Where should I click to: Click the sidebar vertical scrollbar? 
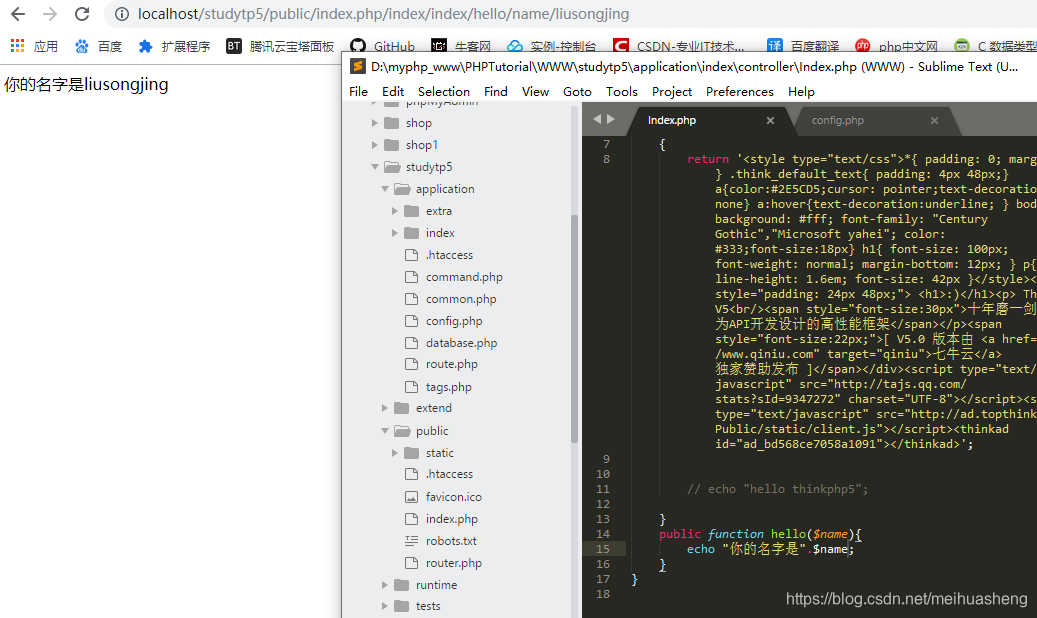coord(574,328)
